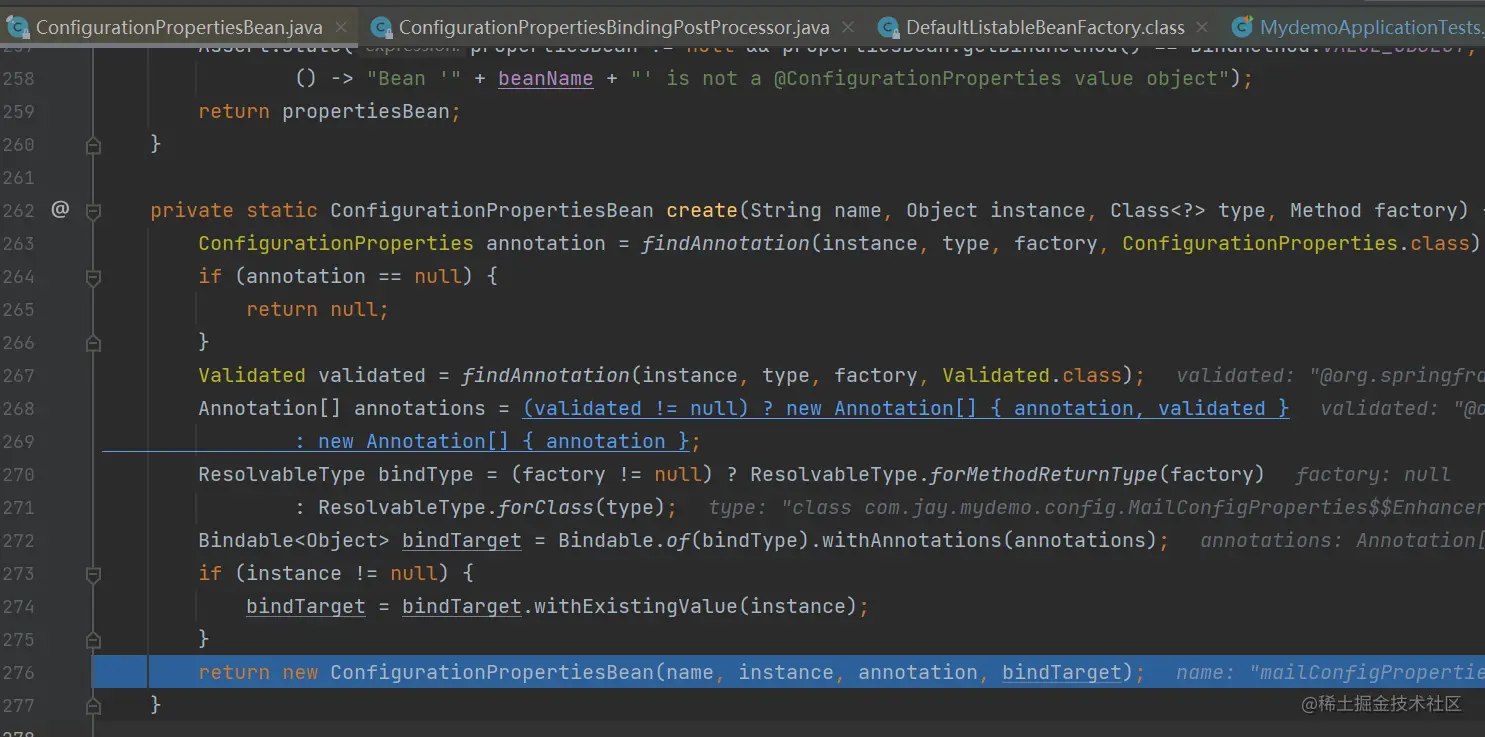Click ConfigurationPropertiesBean constructor on line 276
Viewport: 1485px width, 737px height.
click(491, 672)
